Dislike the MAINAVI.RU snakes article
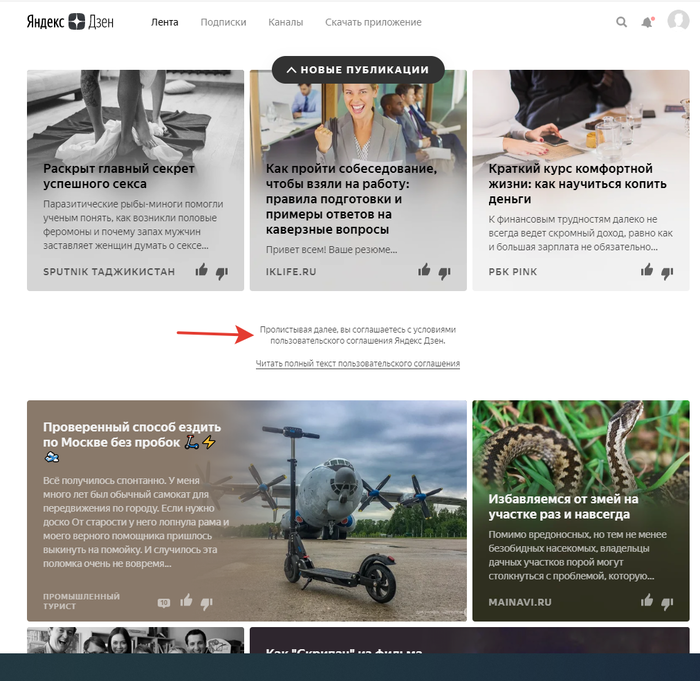This screenshot has height=681, width=700. click(x=667, y=601)
